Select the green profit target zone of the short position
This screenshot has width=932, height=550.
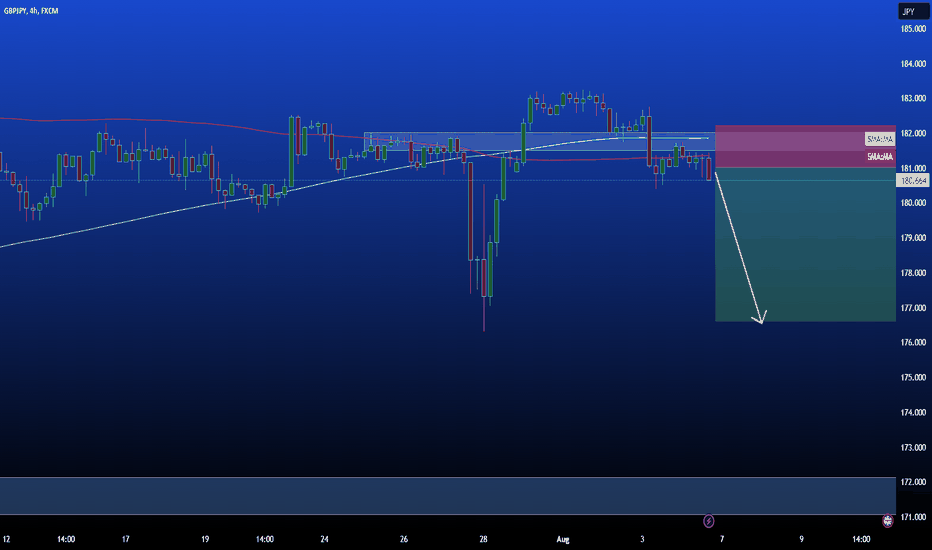[x=805, y=244]
